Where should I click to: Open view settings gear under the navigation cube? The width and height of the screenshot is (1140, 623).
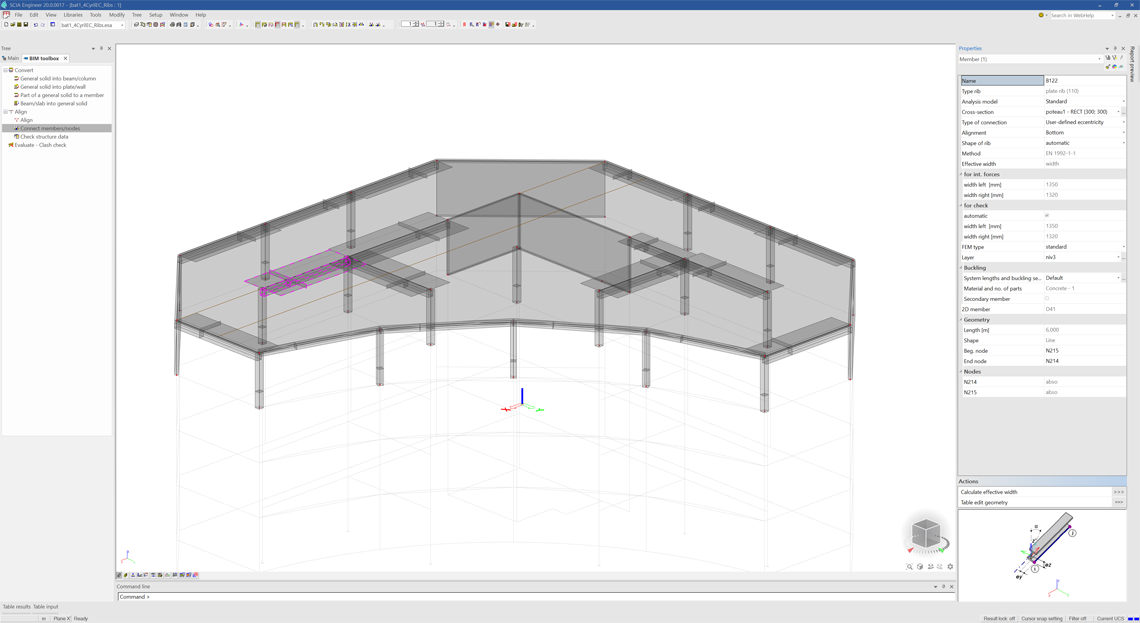point(950,566)
